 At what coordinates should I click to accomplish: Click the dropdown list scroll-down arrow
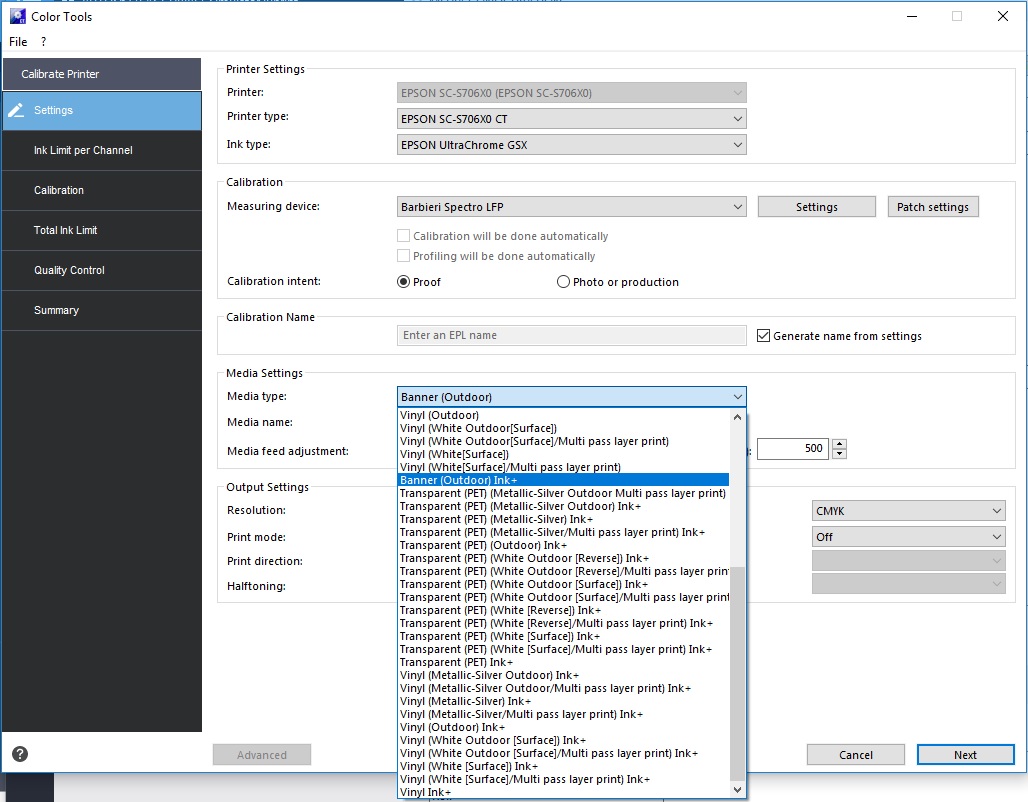coord(737,790)
